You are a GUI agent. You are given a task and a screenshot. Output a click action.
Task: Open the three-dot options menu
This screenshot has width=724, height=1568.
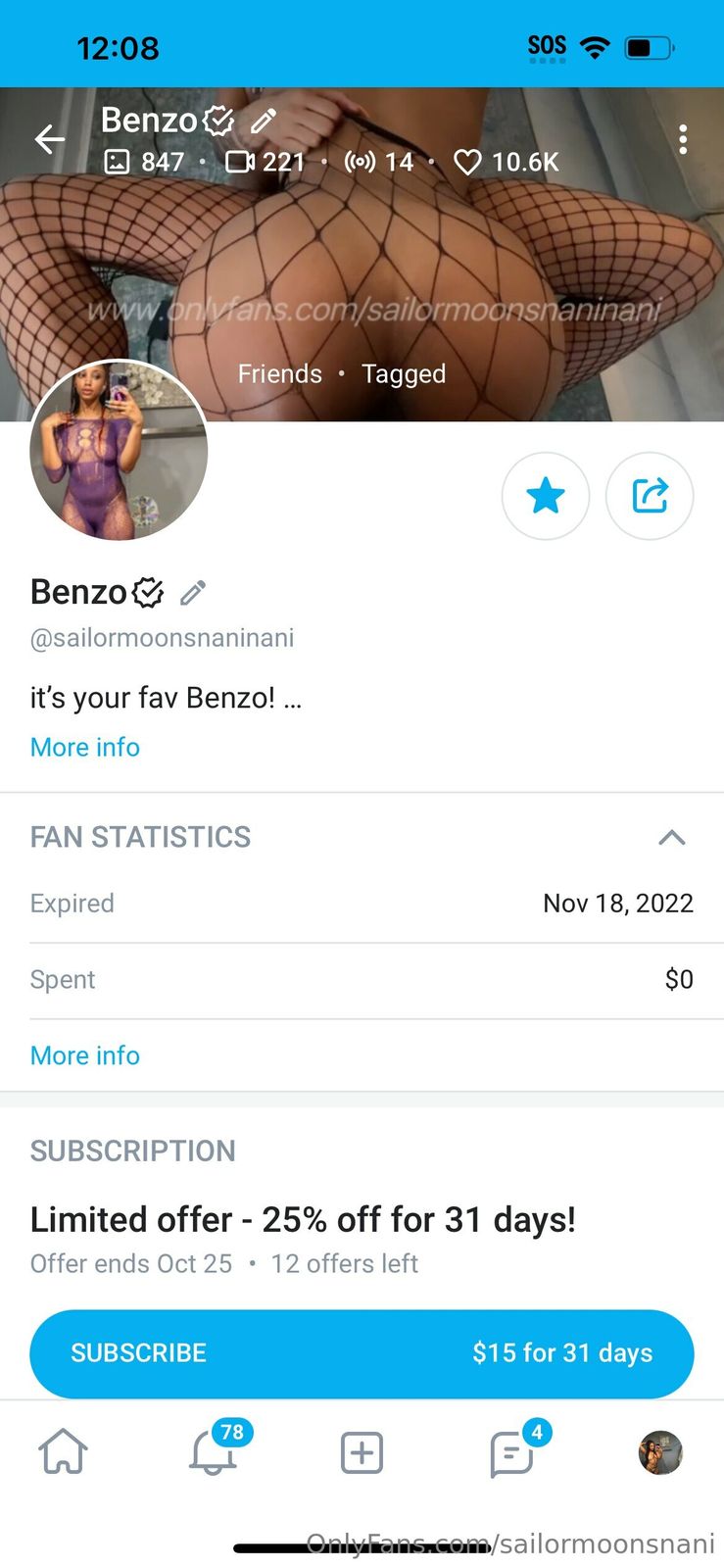tap(683, 139)
